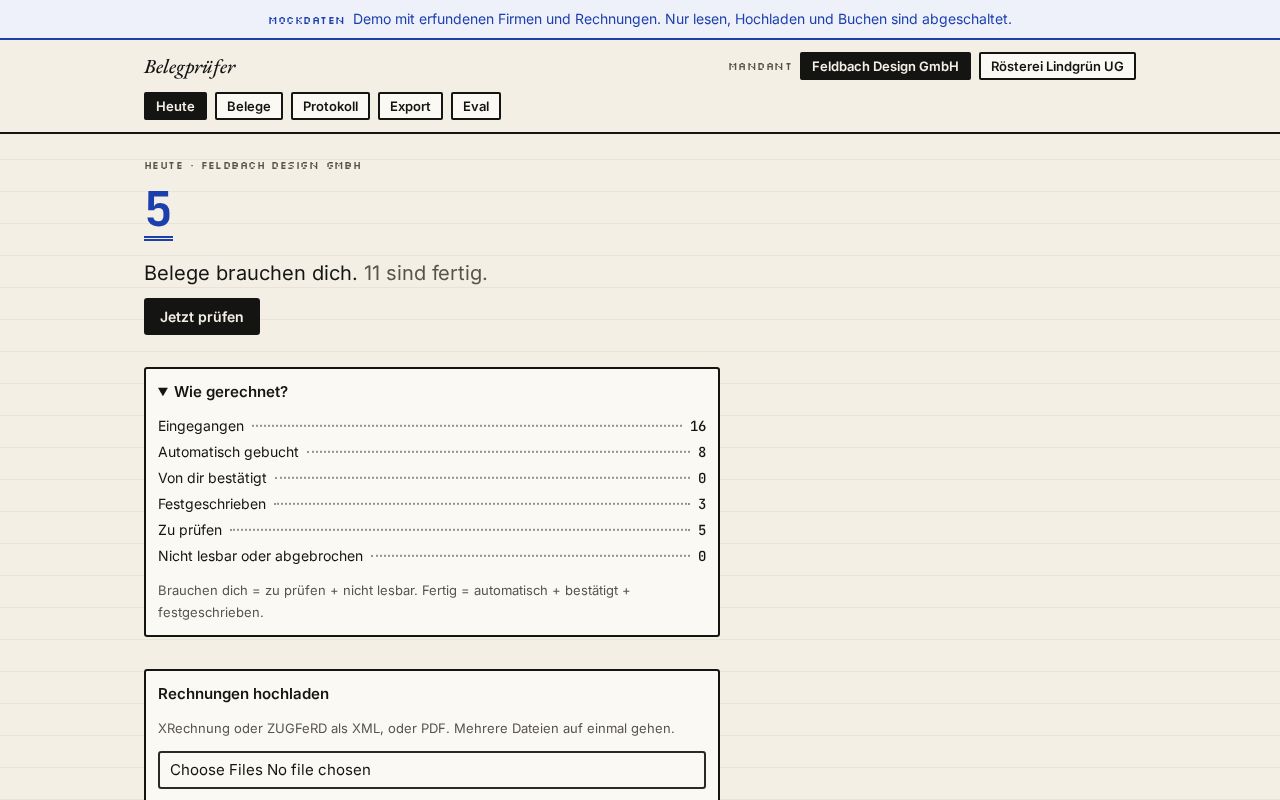Select the Zu prüfen count row
This screenshot has width=1280, height=800.
pyautogui.click(x=432, y=530)
